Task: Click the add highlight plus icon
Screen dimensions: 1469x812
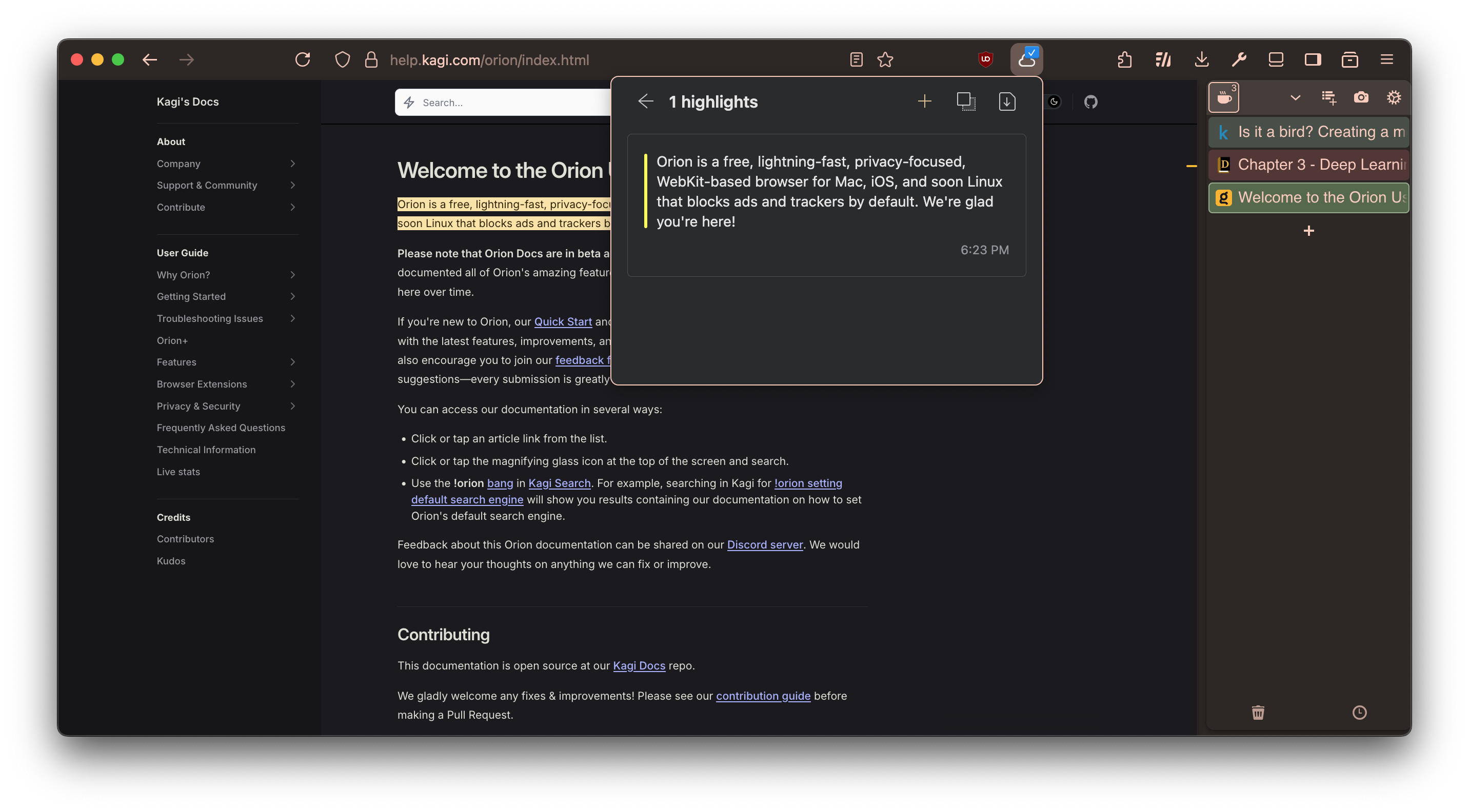Action: tap(924, 101)
